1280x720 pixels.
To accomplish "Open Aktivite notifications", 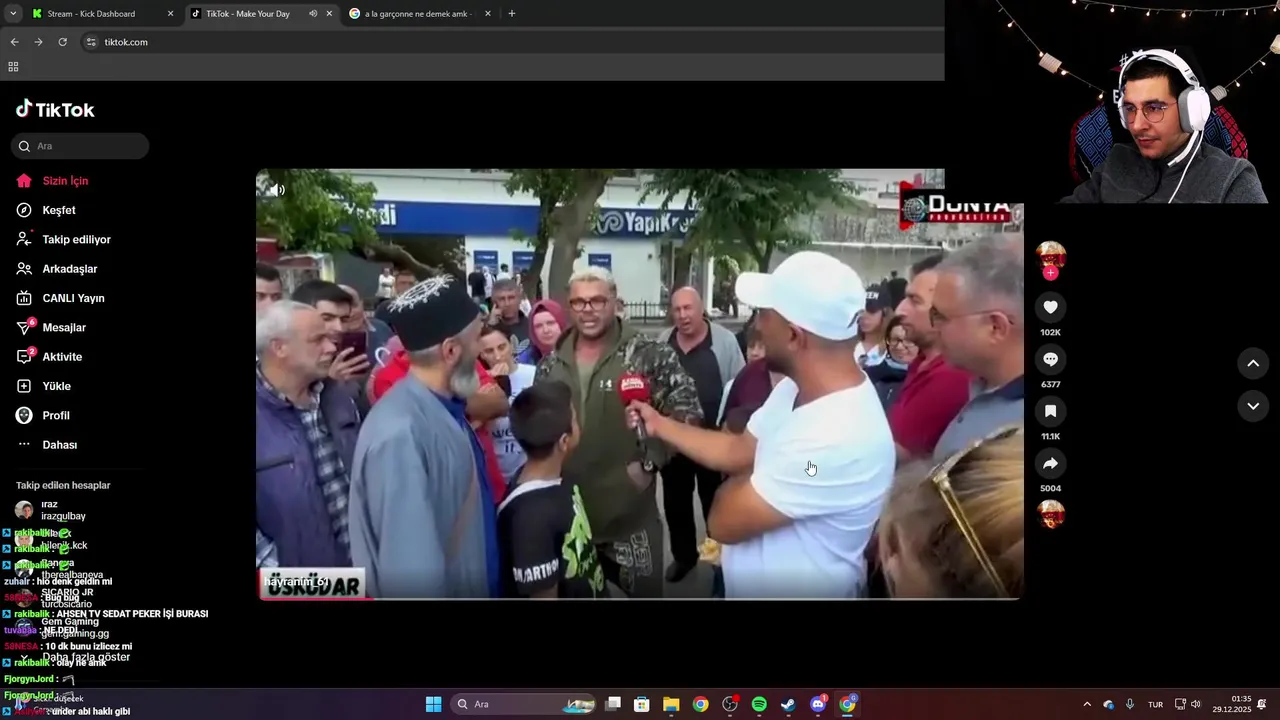I will tap(62, 357).
